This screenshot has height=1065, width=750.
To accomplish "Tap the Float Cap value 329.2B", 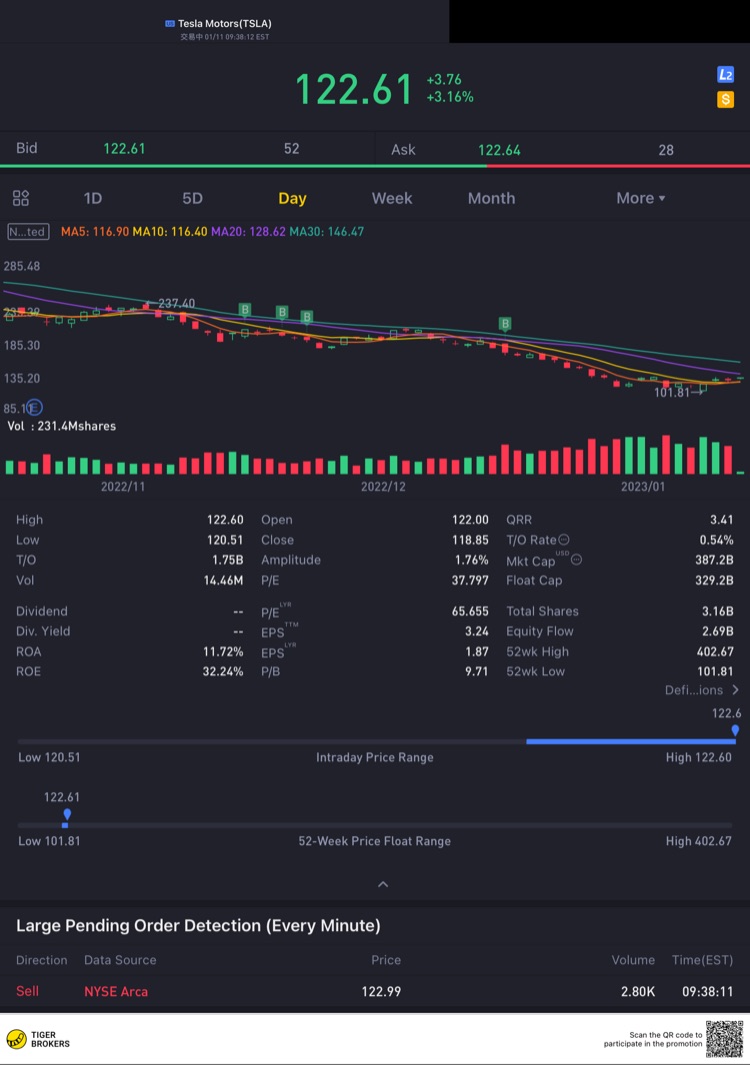I will click(715, 580).
